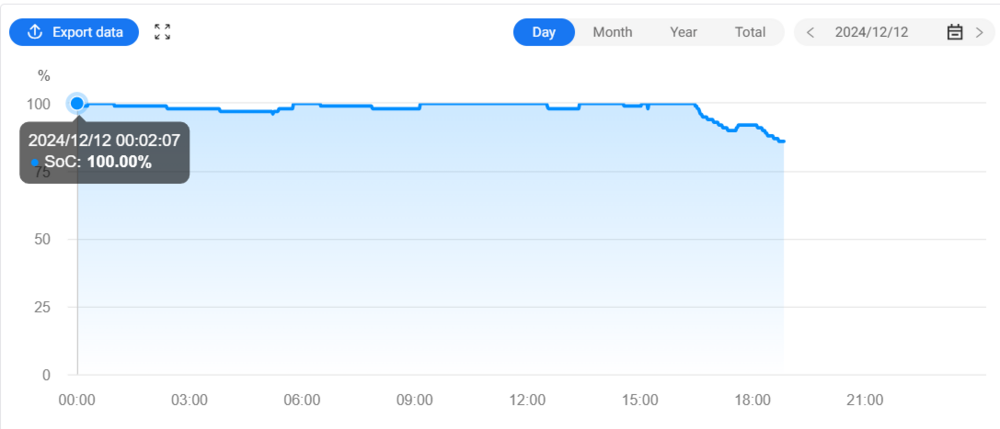This screenshot has height=429, width=1000.
Task: Click the 50 percent y-axis label
Action: click(43, 239)
